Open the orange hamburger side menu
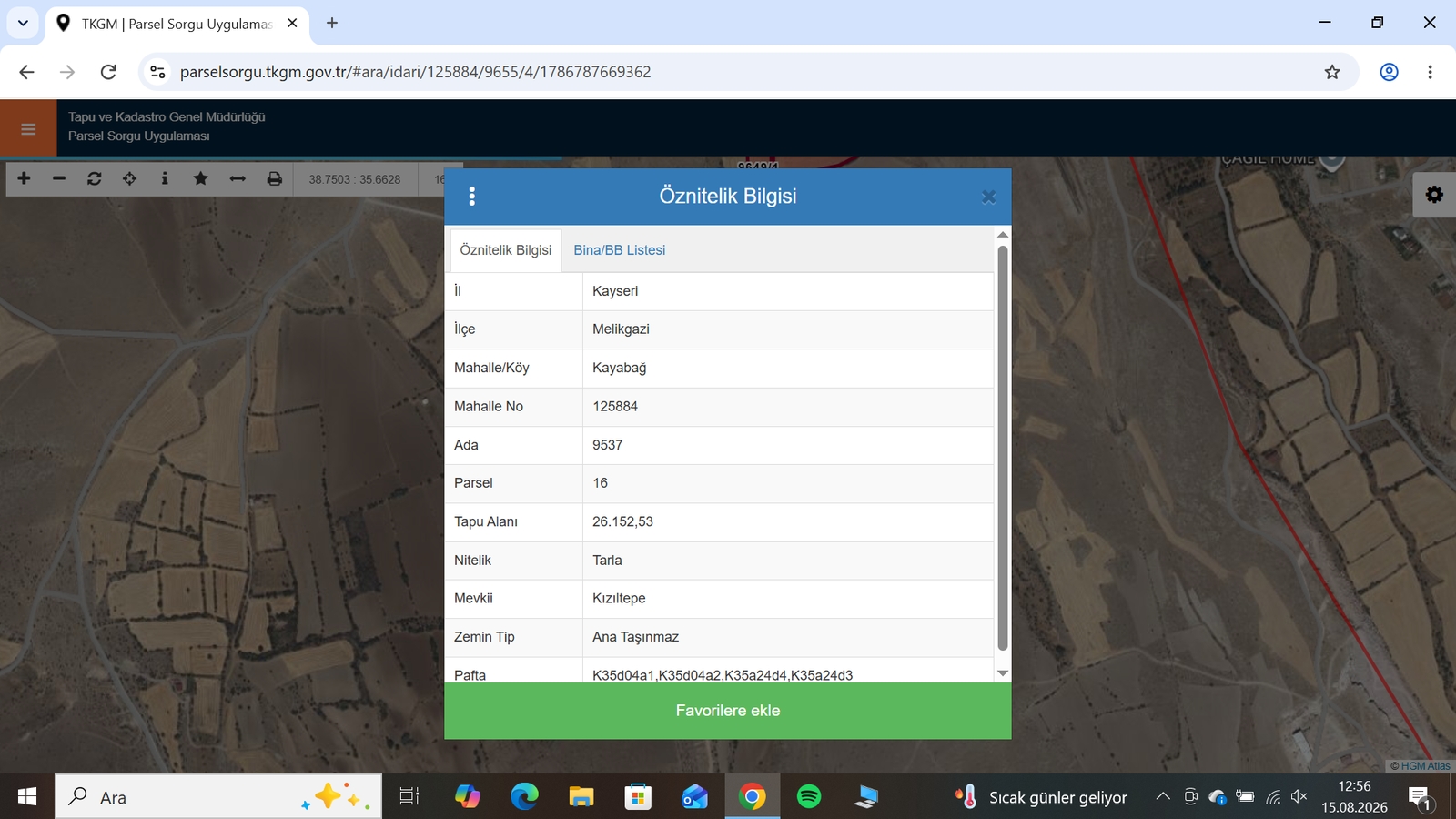 [x=28, y=128]
